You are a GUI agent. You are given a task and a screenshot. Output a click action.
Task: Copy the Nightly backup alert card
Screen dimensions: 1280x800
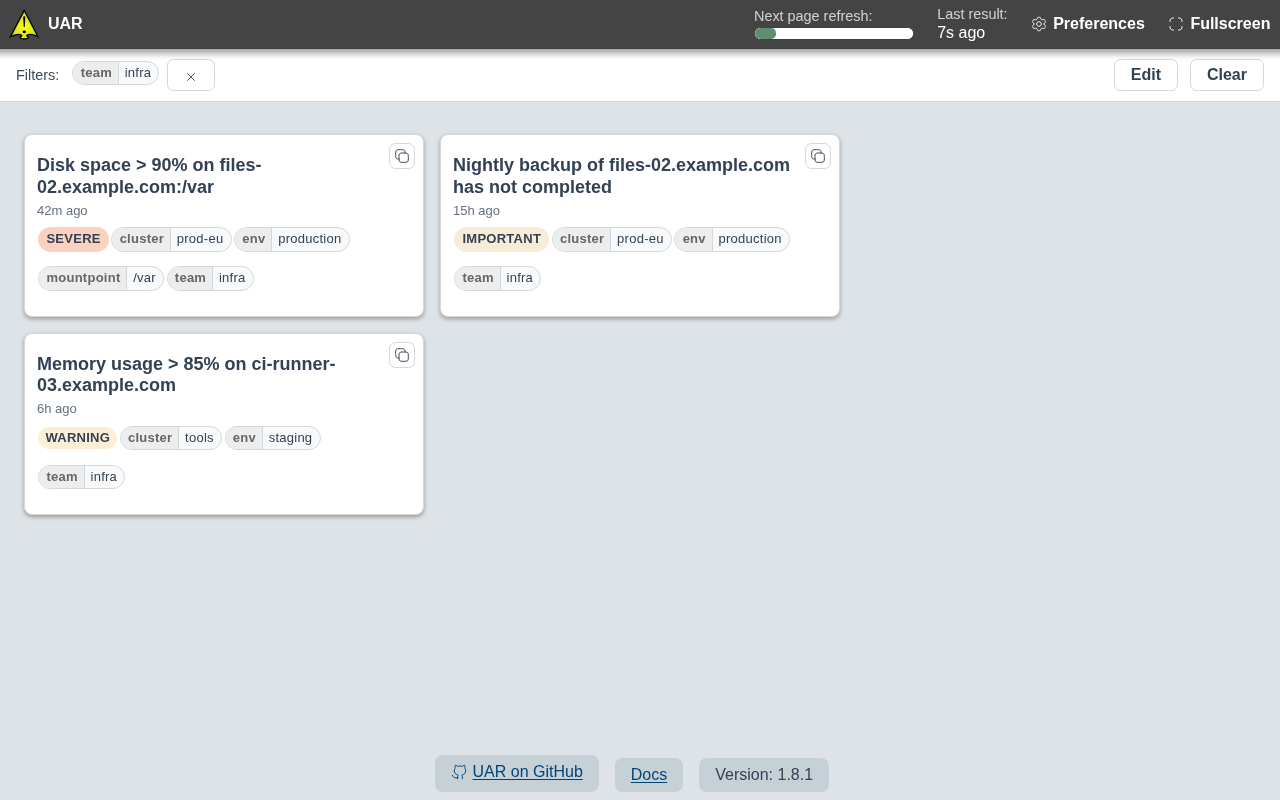point(818,156)
